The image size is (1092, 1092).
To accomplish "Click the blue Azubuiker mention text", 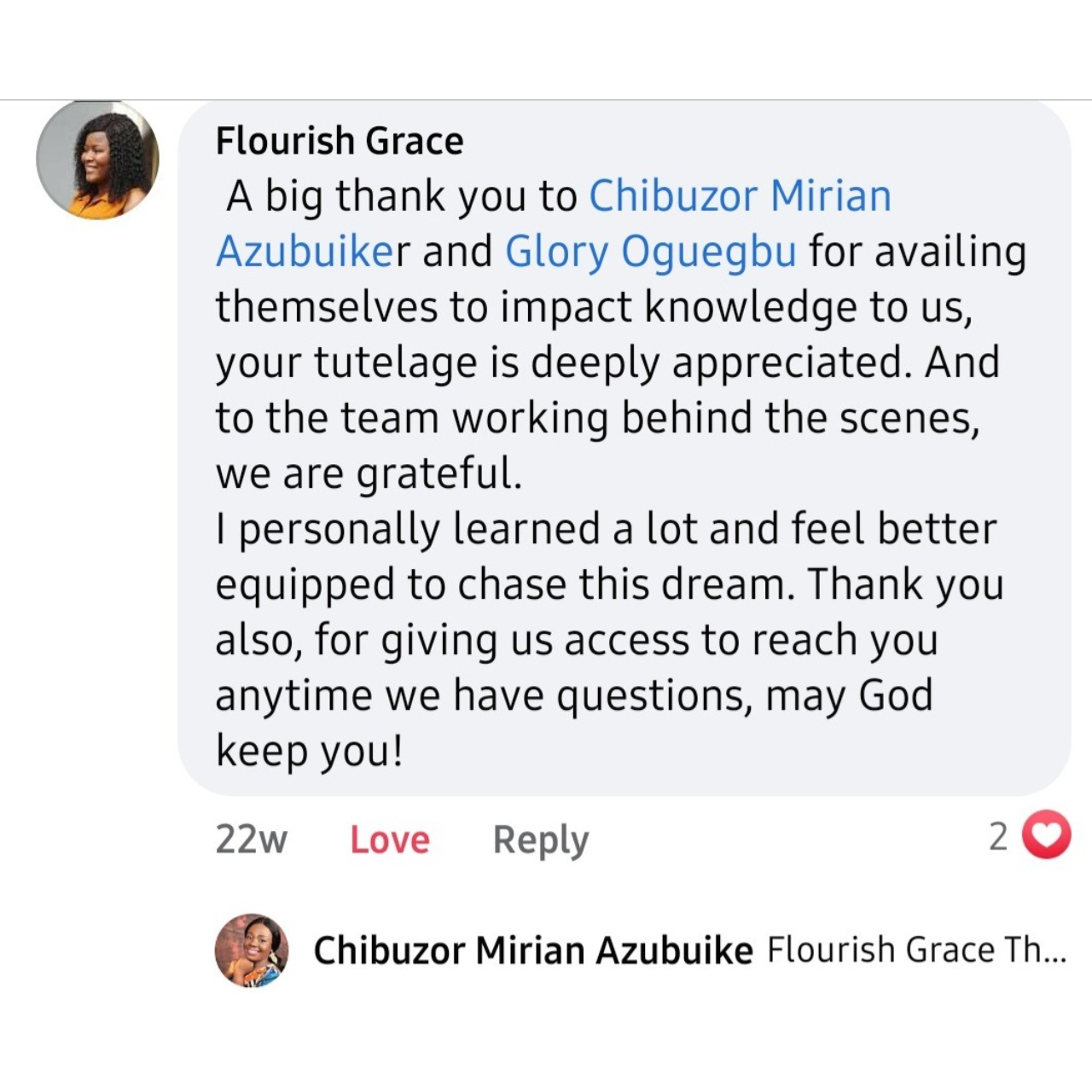I will (312, 252).
